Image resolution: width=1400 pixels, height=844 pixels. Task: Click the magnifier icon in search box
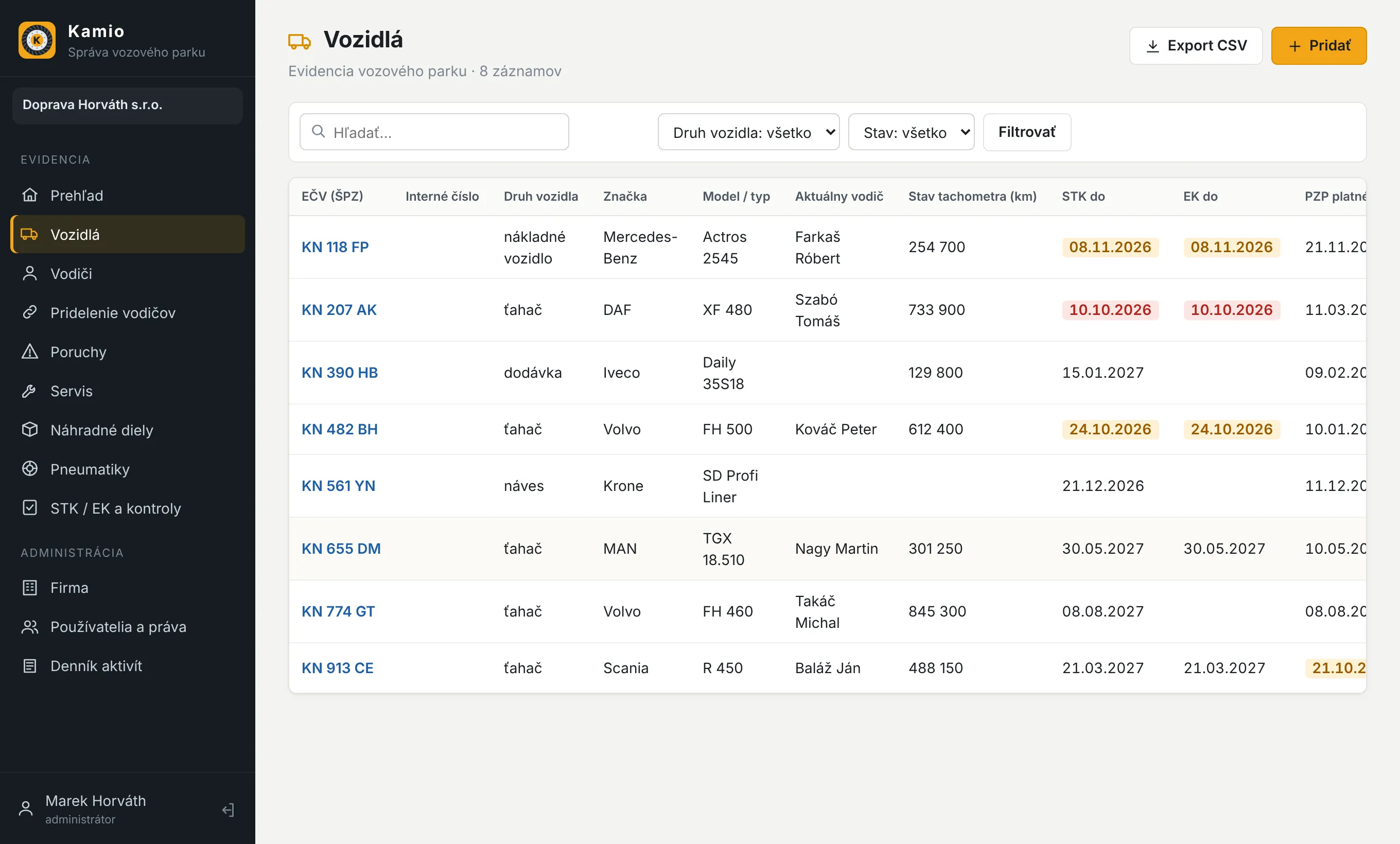pos(319,132)
